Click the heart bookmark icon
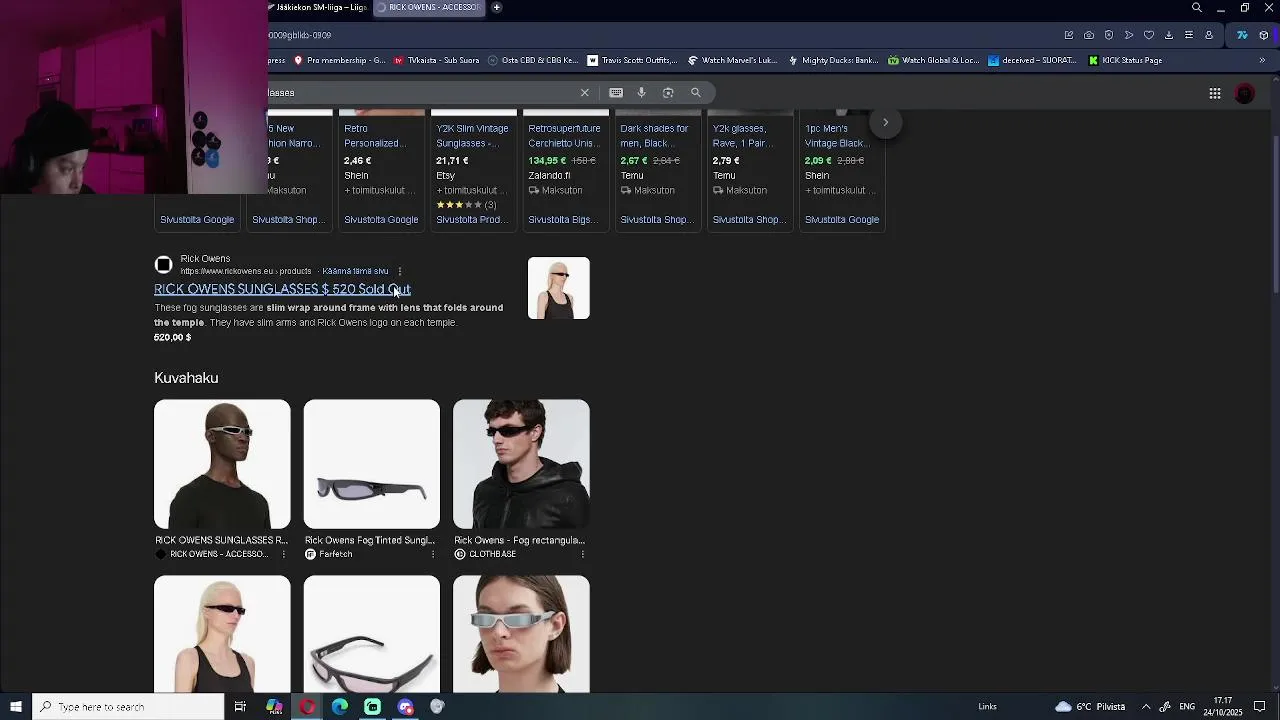 (x=1149, y=35)
